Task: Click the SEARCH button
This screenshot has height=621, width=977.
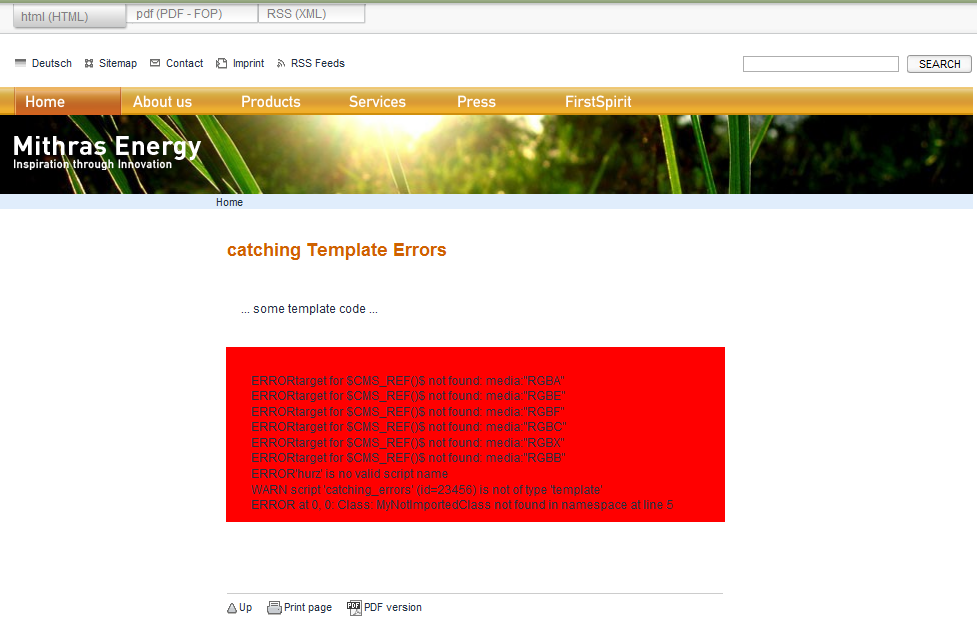Action: click(x=939, y=64)
